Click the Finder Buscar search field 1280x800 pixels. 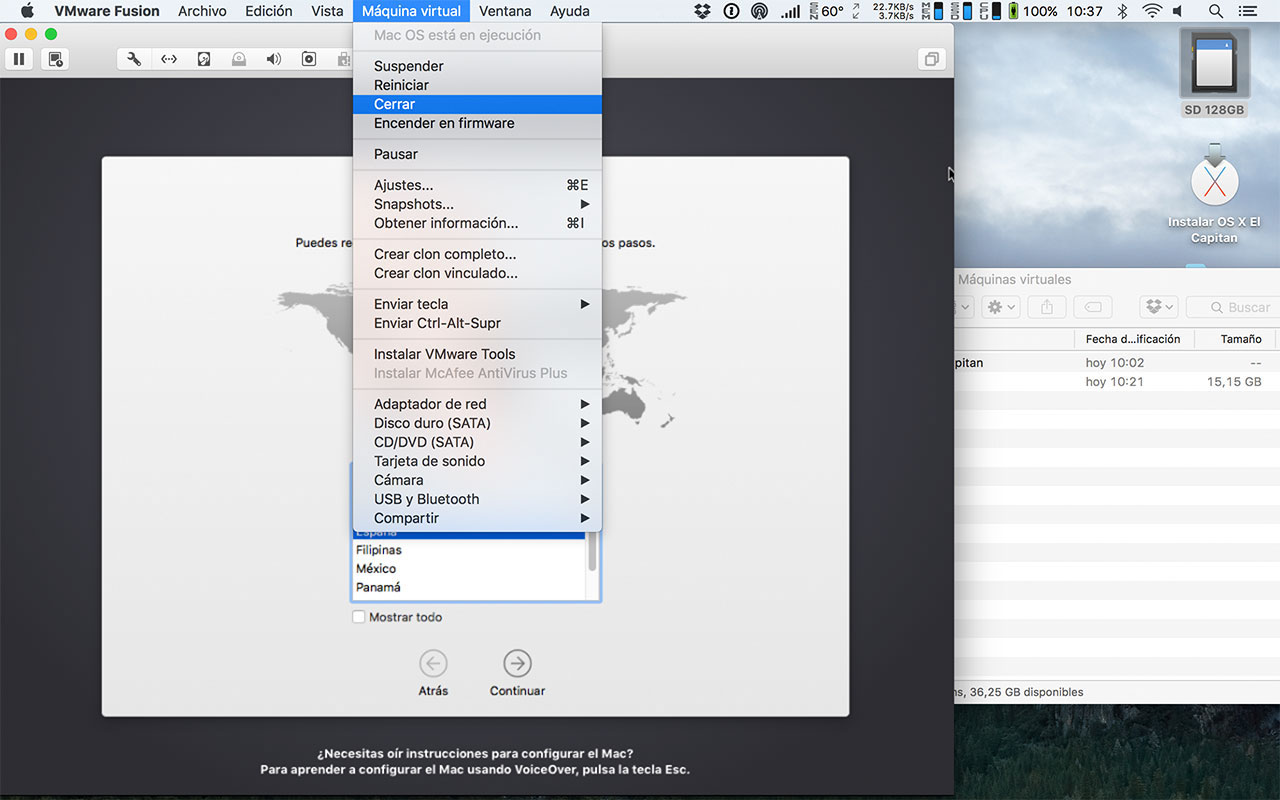tap(1233, 307)
